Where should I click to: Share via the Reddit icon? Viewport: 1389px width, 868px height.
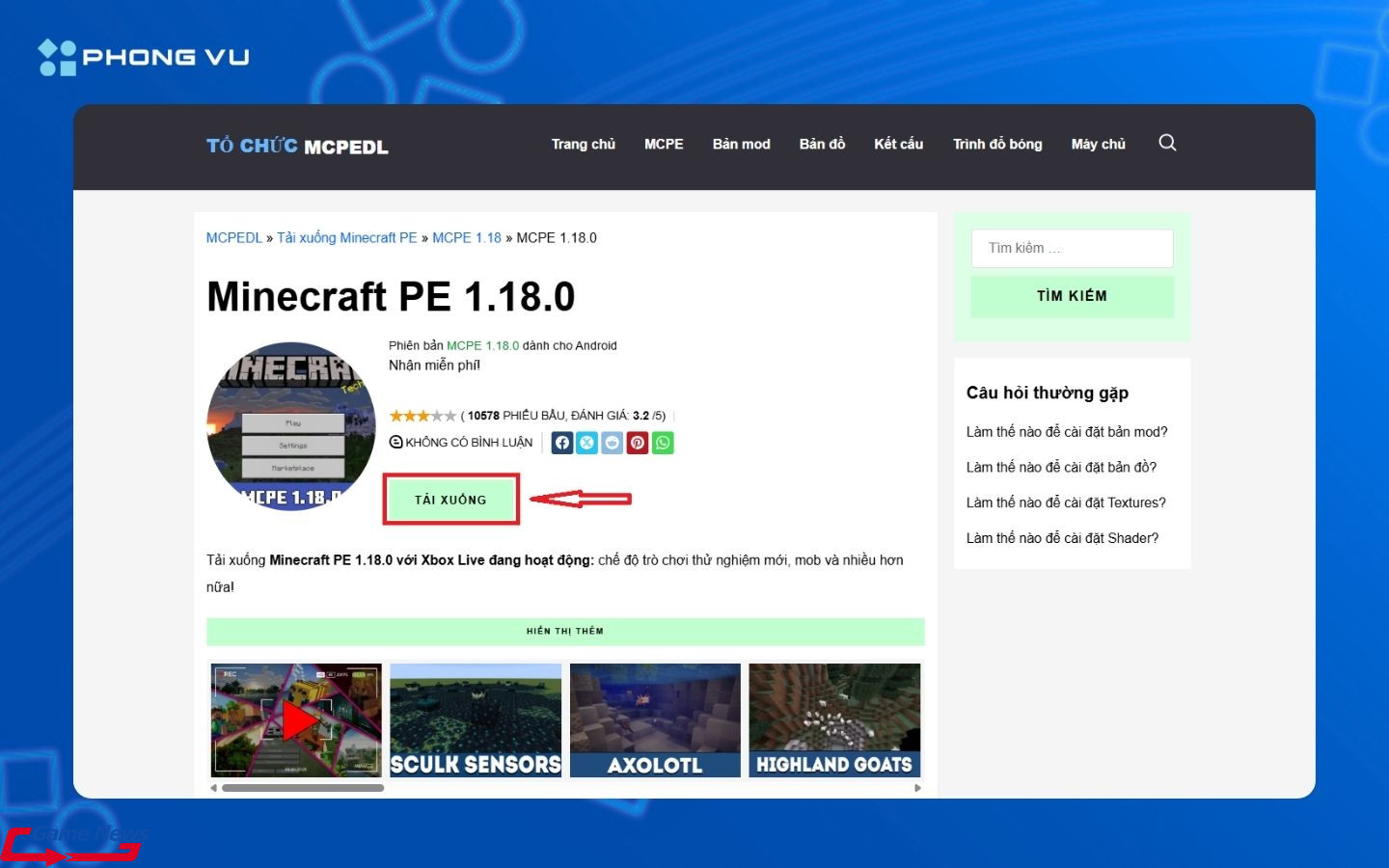[613, 443]
